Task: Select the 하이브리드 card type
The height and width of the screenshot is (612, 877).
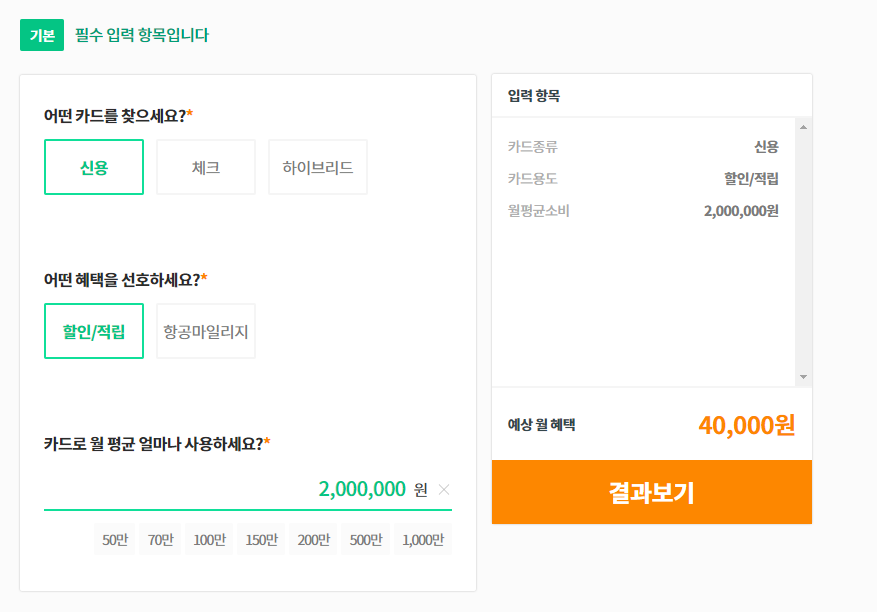Action: coord(317,167)
